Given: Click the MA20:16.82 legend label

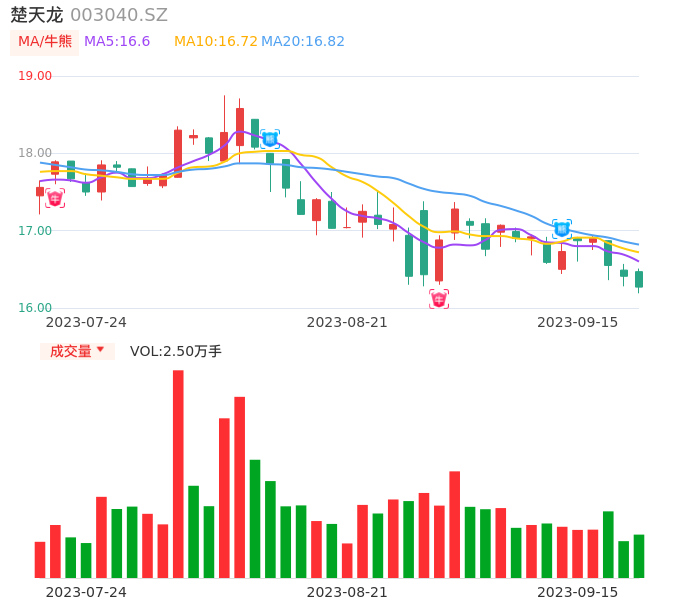Looking at the screenshot, I should (x=303, y=42).
